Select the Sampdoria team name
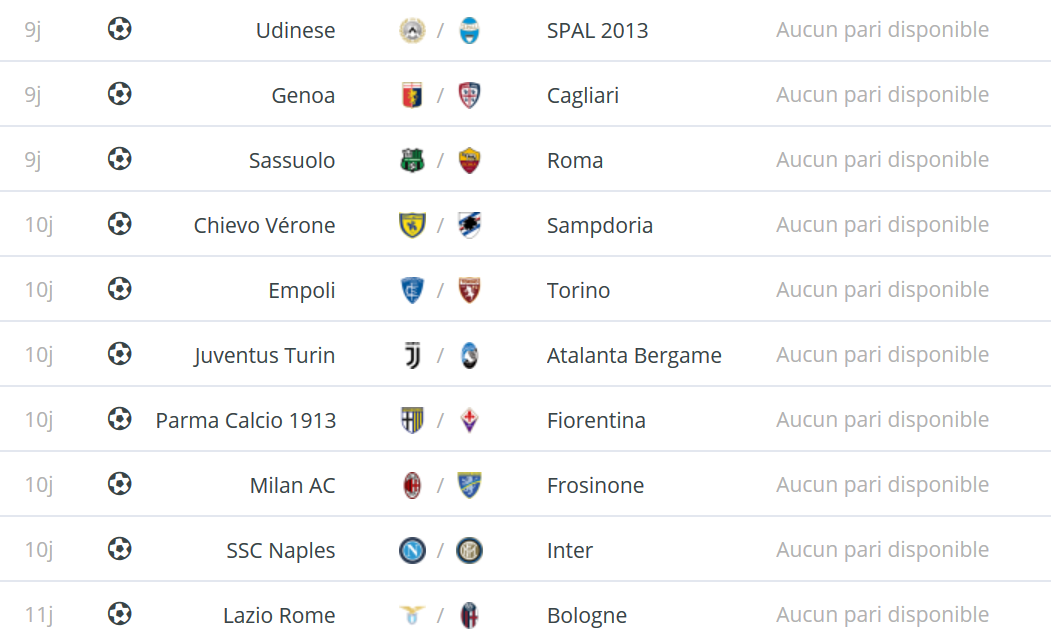 click(600, 225)
